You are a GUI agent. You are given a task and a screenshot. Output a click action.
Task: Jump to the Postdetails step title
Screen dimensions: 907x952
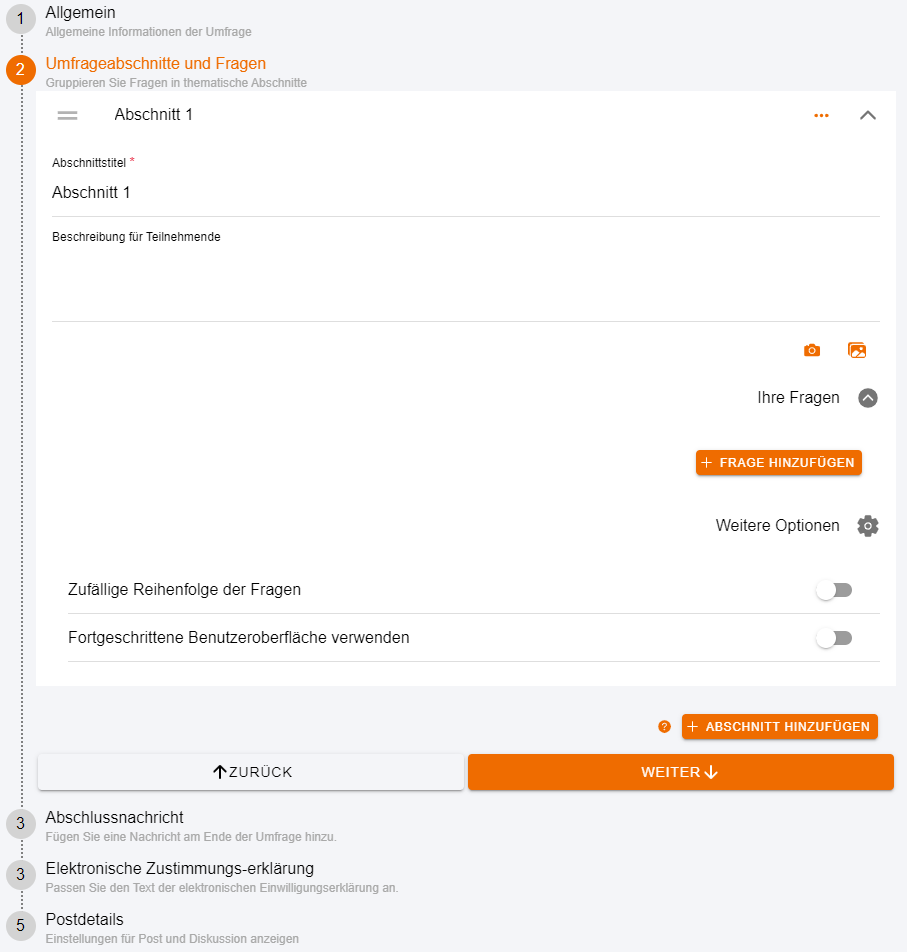tap(84, 919)
